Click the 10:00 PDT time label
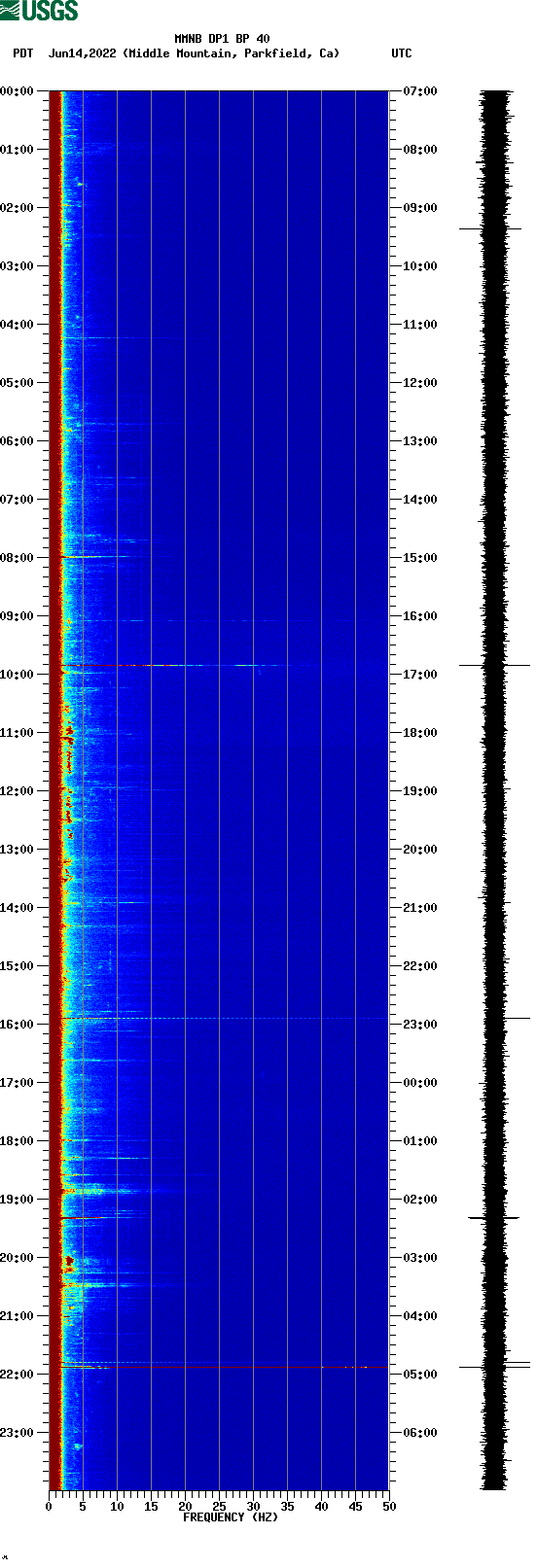The image size is (537, 1568). [x=17, y=675]
